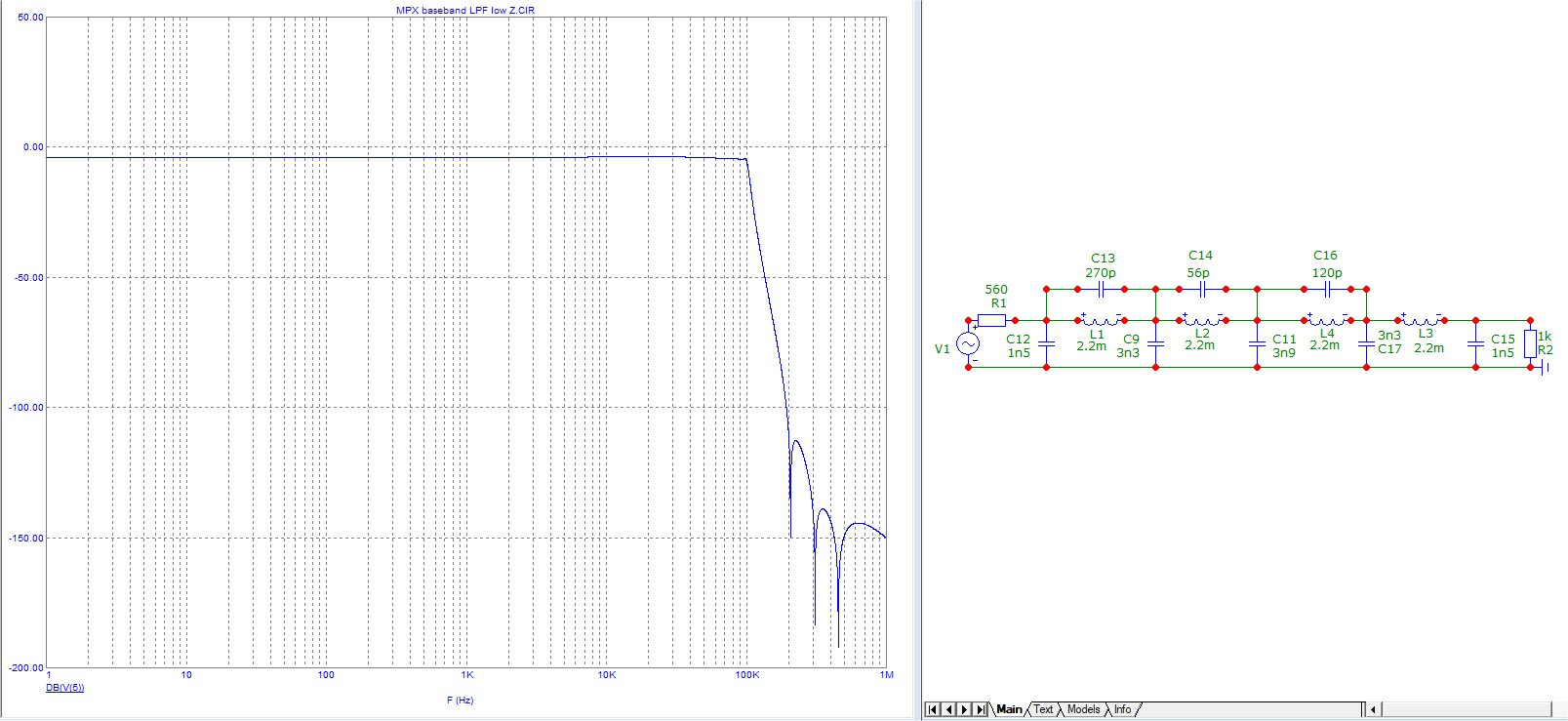
Task: Select capacitor C16 120p symbol
Action: coord(1327,290)
